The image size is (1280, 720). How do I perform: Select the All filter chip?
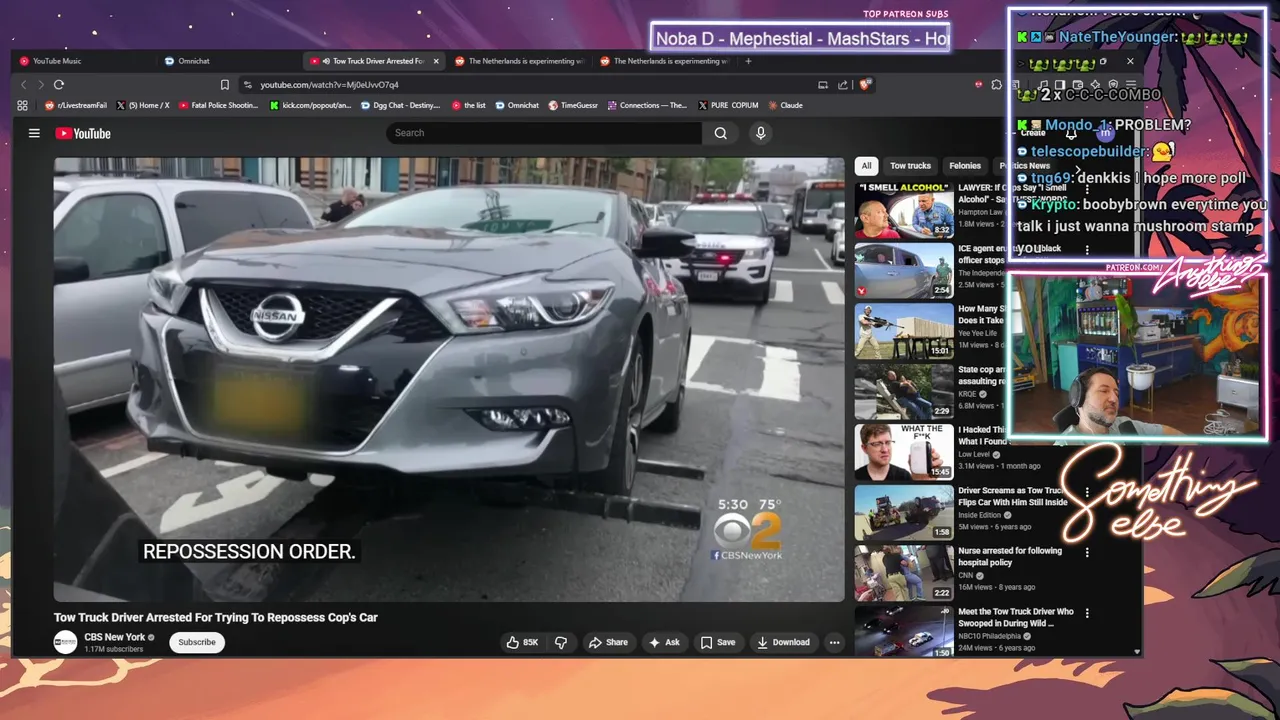(867, 166)
